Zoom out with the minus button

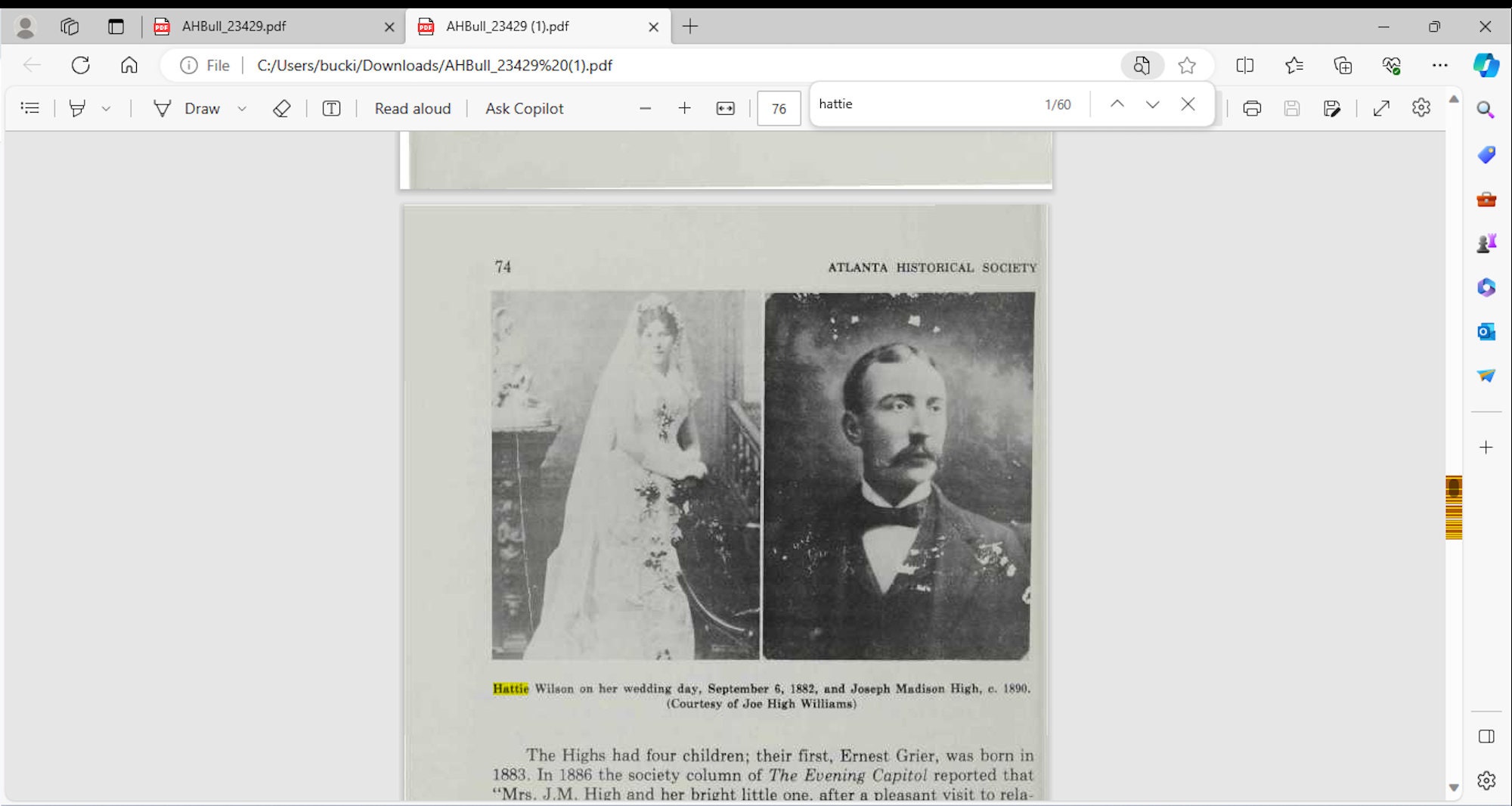pos(645,108)
